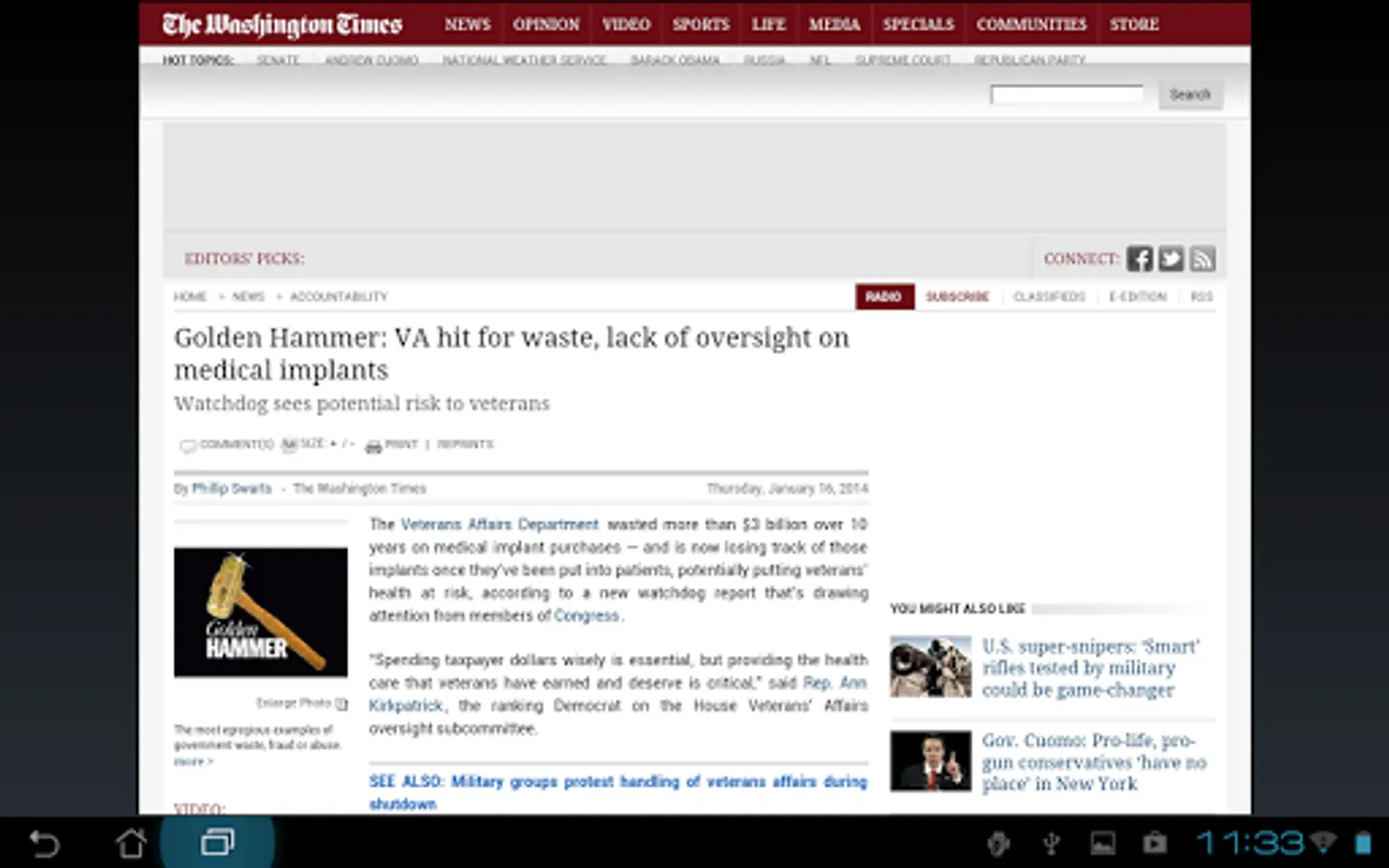Click the more link under photo caption

193,761
